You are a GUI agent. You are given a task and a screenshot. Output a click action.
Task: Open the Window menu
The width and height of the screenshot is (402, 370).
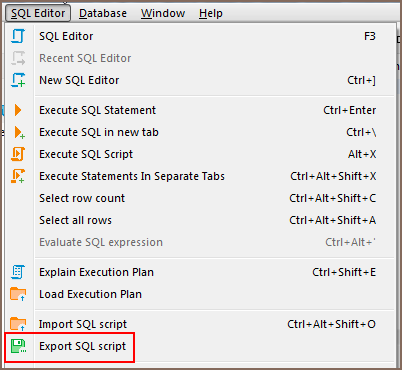(x=163, y=13)
